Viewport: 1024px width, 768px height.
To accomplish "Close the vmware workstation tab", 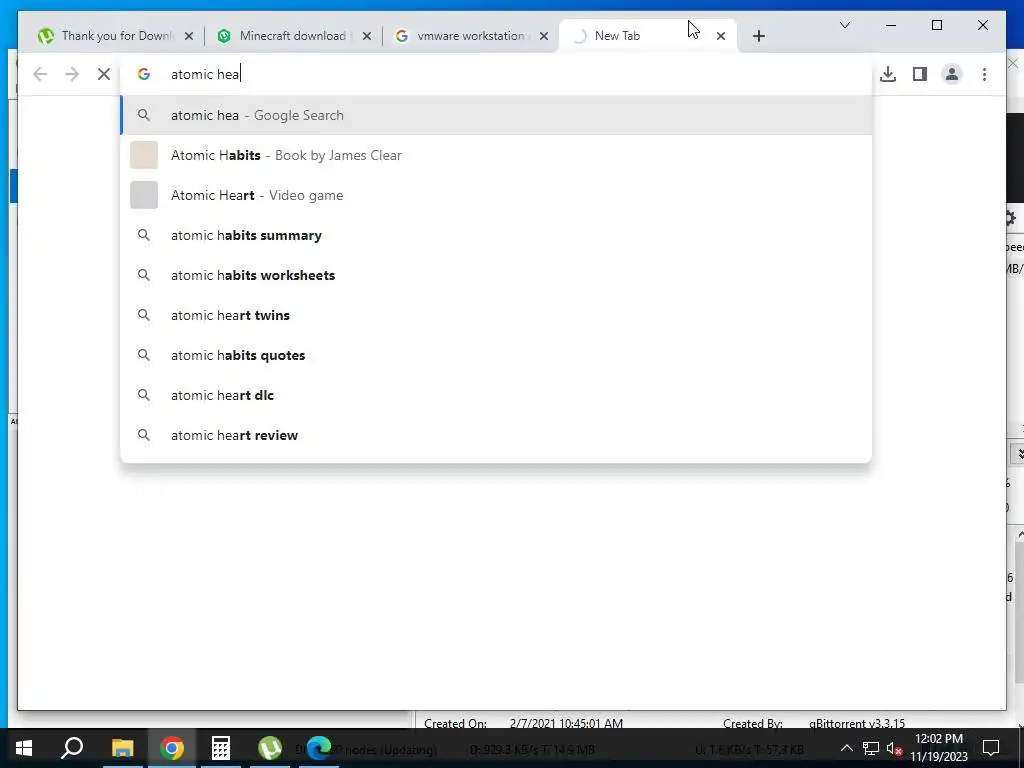I will (x=543, y=36).
